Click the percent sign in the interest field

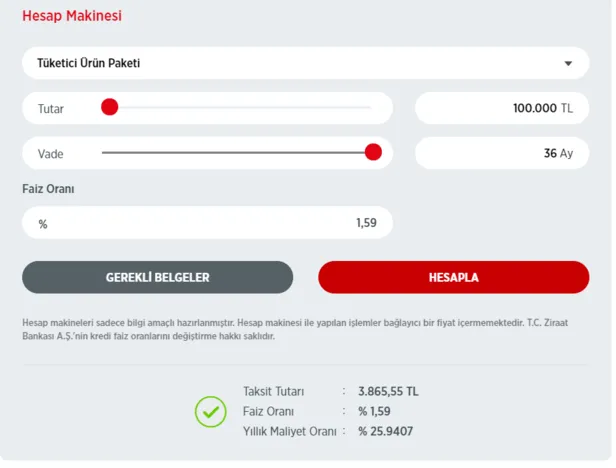(x=43, y=224)
